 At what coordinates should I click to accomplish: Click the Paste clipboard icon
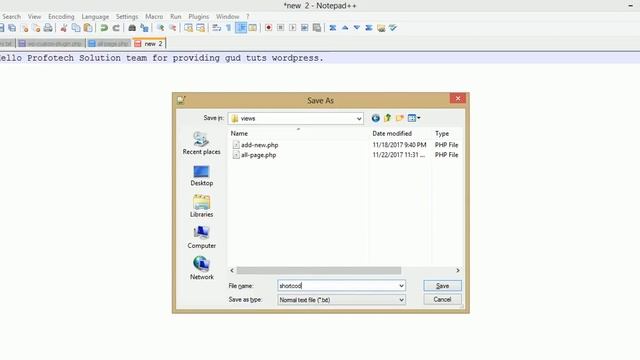(x=88, y=28)
